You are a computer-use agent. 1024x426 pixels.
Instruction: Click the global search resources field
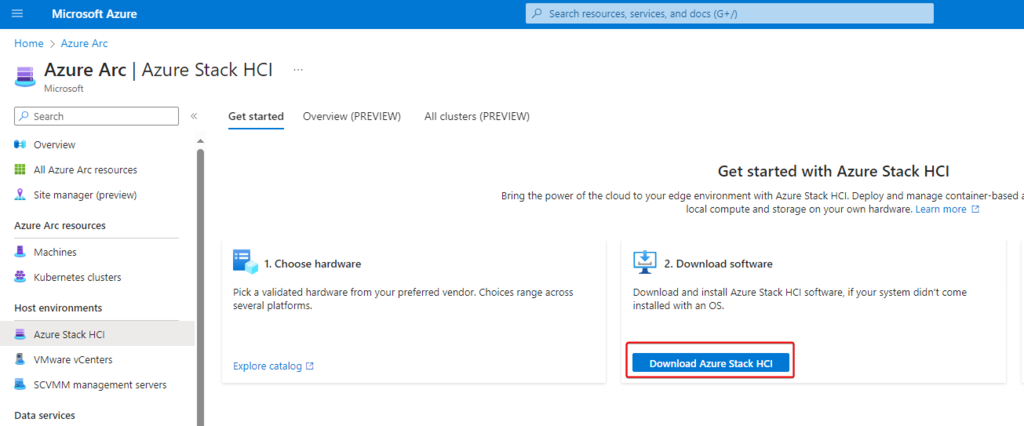730,14
